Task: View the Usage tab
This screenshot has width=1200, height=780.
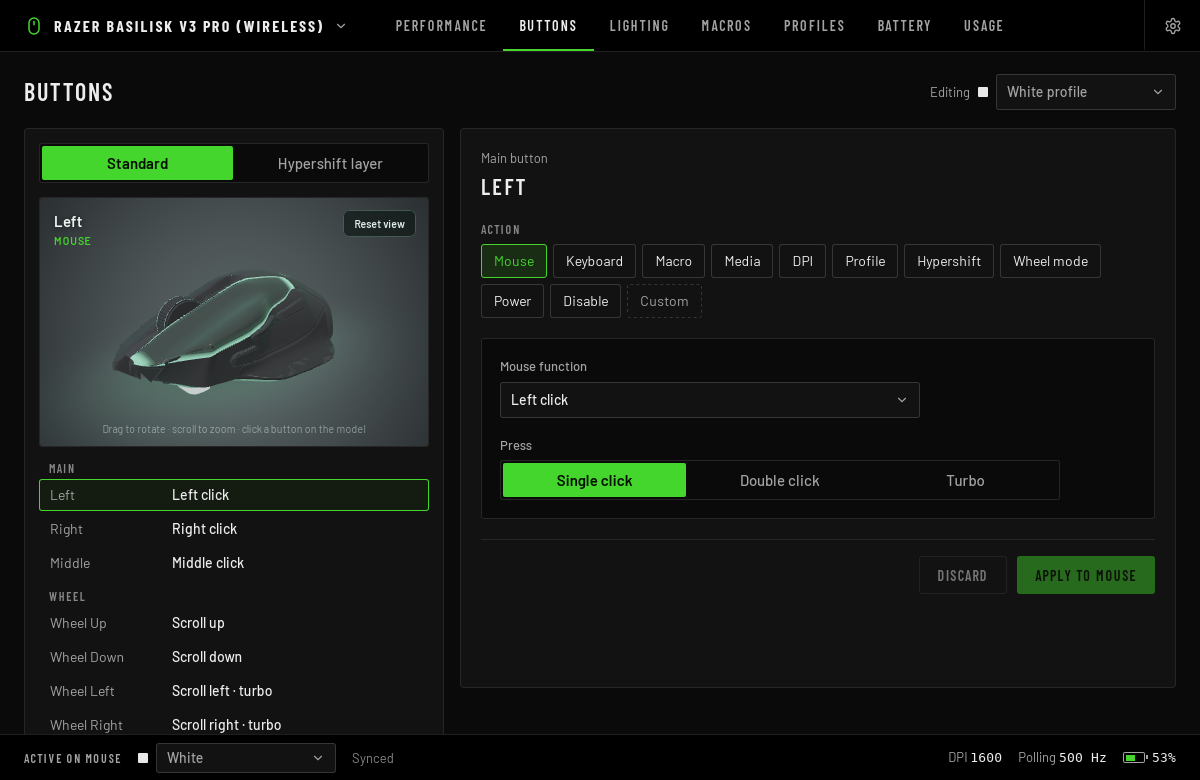Action: tap(983, 26)
